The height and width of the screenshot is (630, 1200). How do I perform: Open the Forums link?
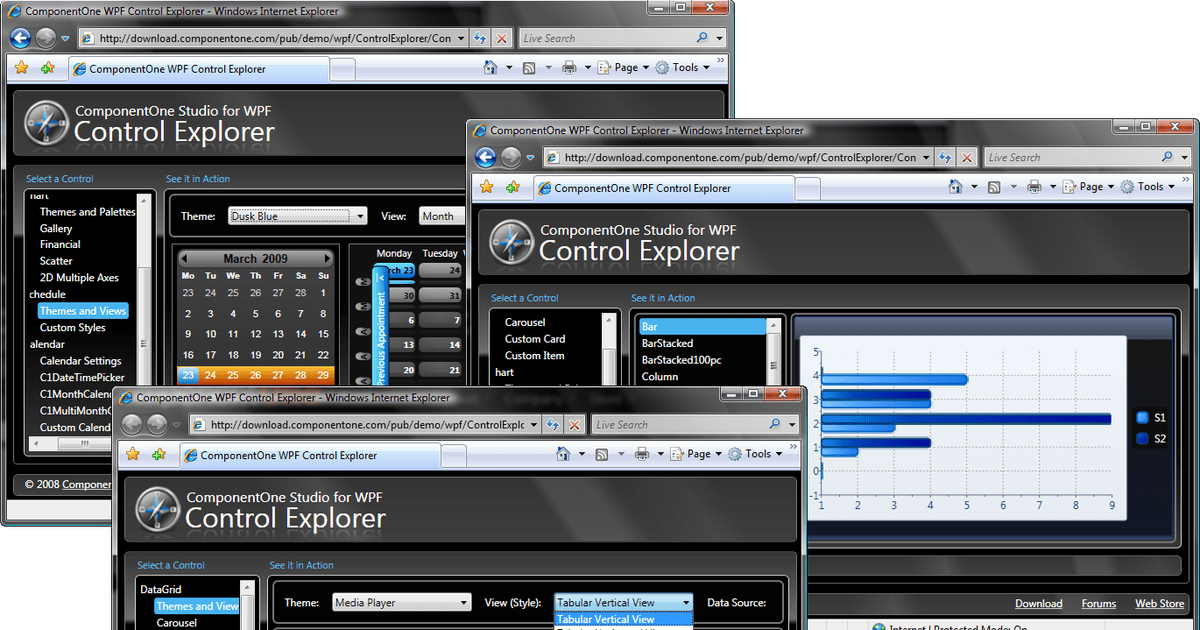point(1098,603)
